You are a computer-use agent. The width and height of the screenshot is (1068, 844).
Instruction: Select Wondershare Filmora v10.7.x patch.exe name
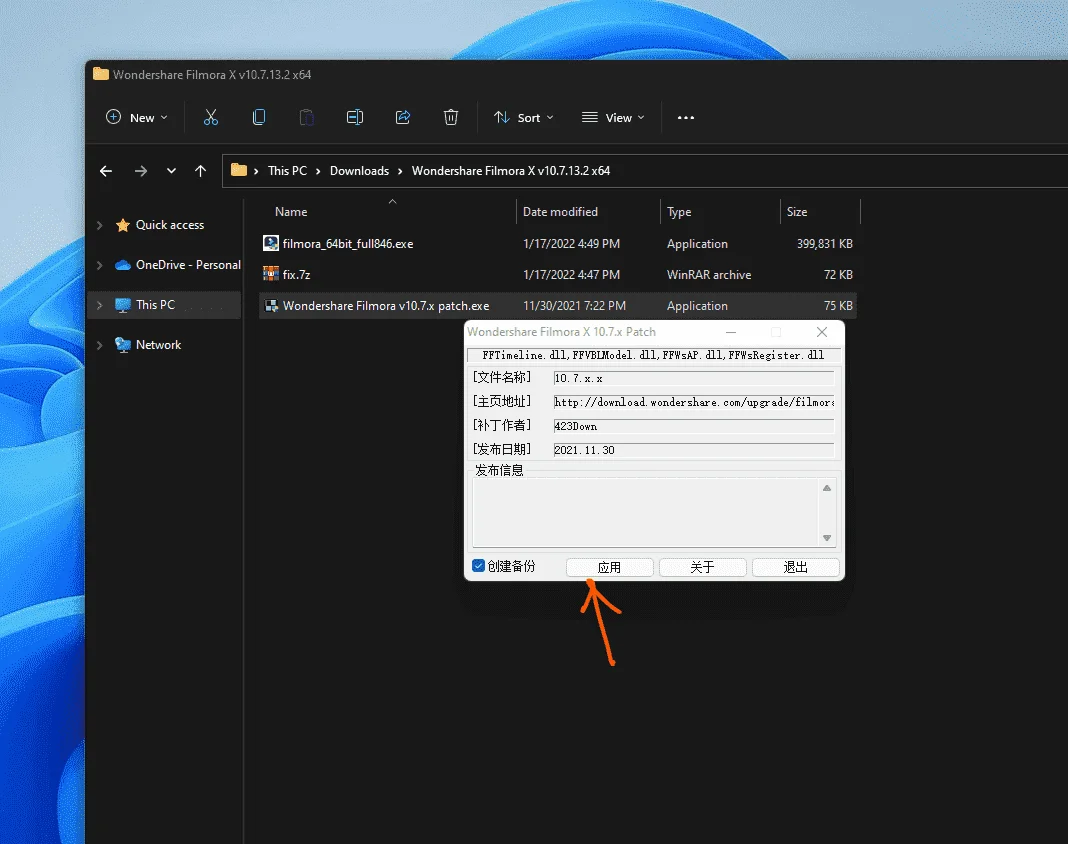[386, 306]
